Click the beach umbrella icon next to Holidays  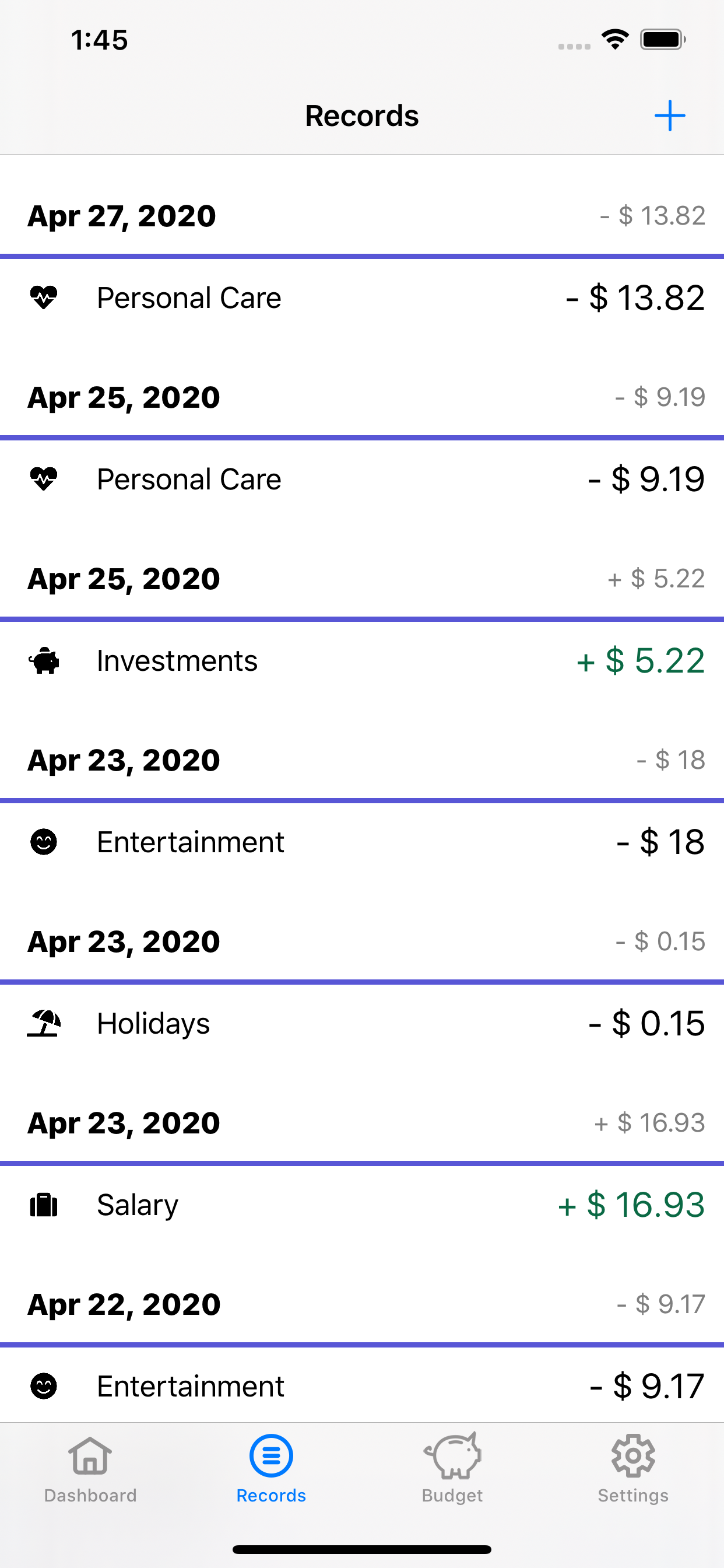pyautogui.click(x=44, y=1023)
